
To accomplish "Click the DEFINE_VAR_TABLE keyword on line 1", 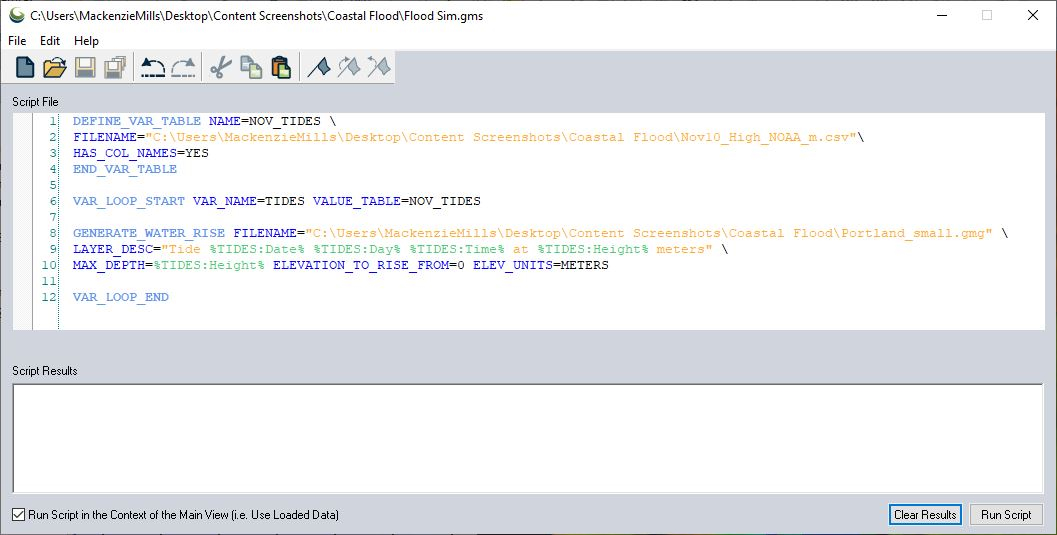I will 137,121.
